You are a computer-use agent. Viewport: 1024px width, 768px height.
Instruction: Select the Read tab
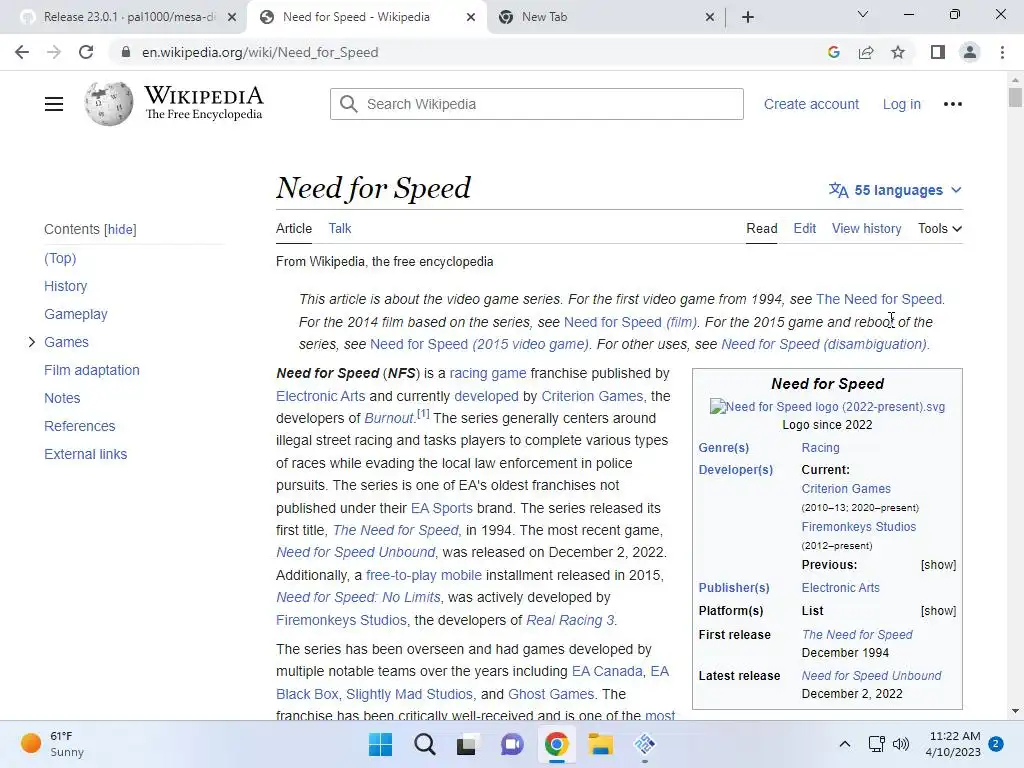point(761,229)
